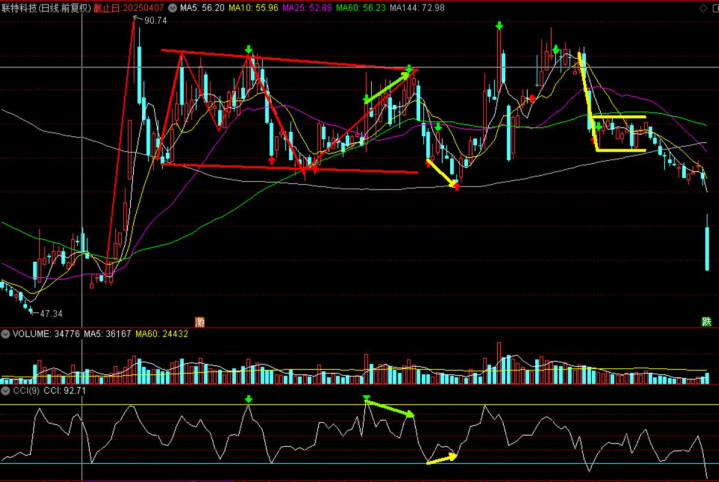Click the CCI: 92.71 value
Screen dimensions: 719x482
(65, 391)
